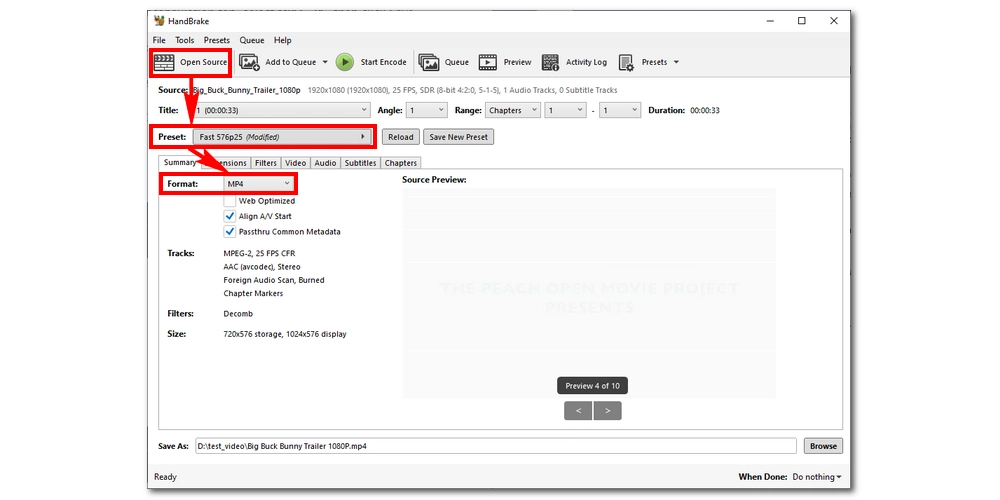The height and width of the screenshot is (500, 1000).
Task: Click the Save New Preset button
Action: click(x=459, y=137)
